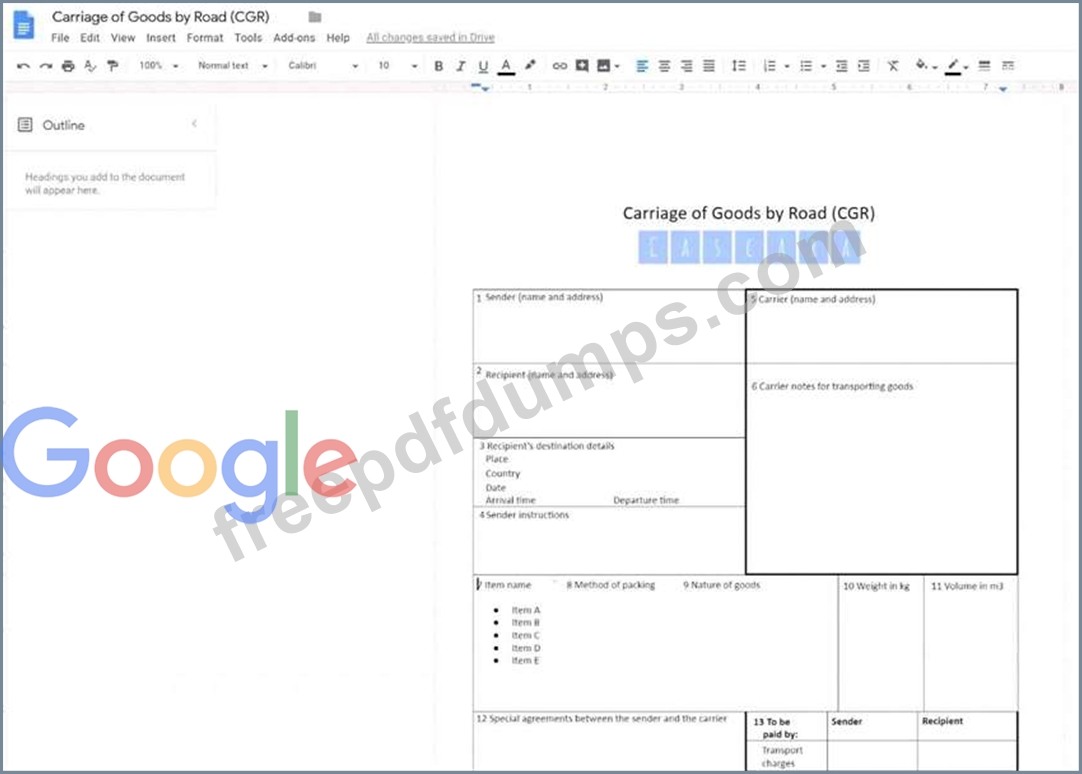
Task: Set center alignment
Action: point(664,66)
